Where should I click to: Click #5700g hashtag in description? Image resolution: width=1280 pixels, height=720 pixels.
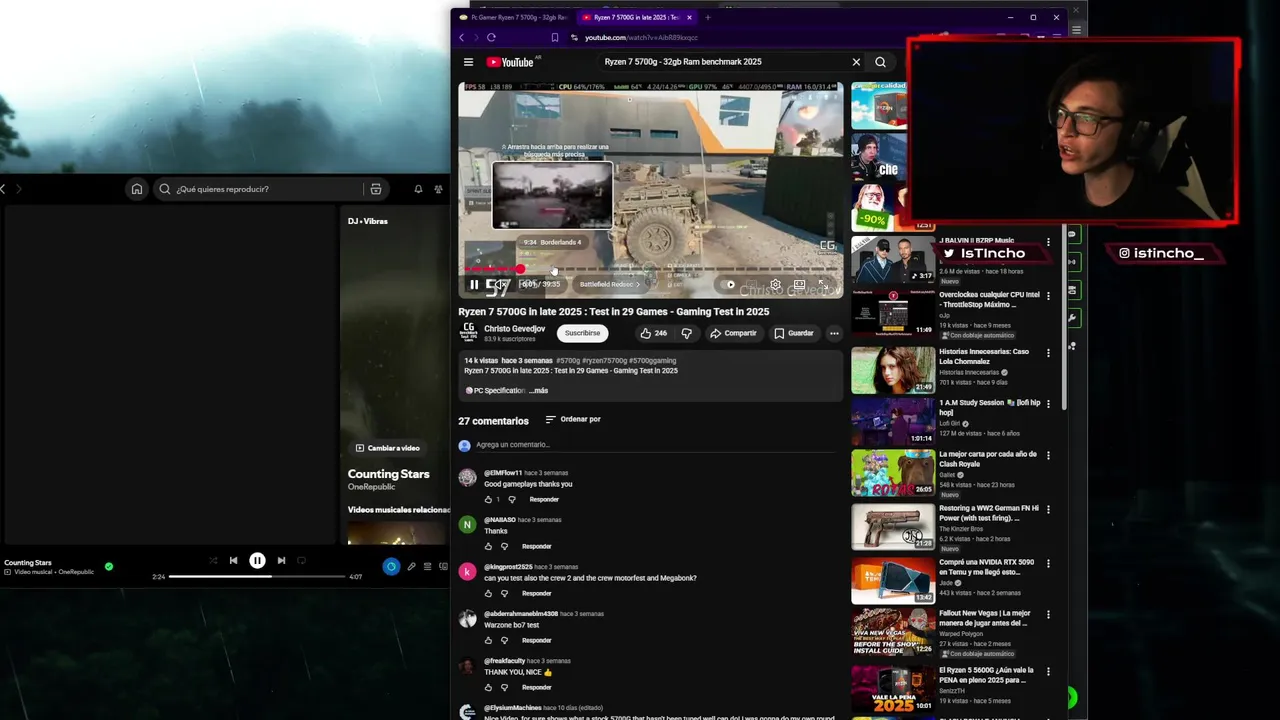pos(568,360)
